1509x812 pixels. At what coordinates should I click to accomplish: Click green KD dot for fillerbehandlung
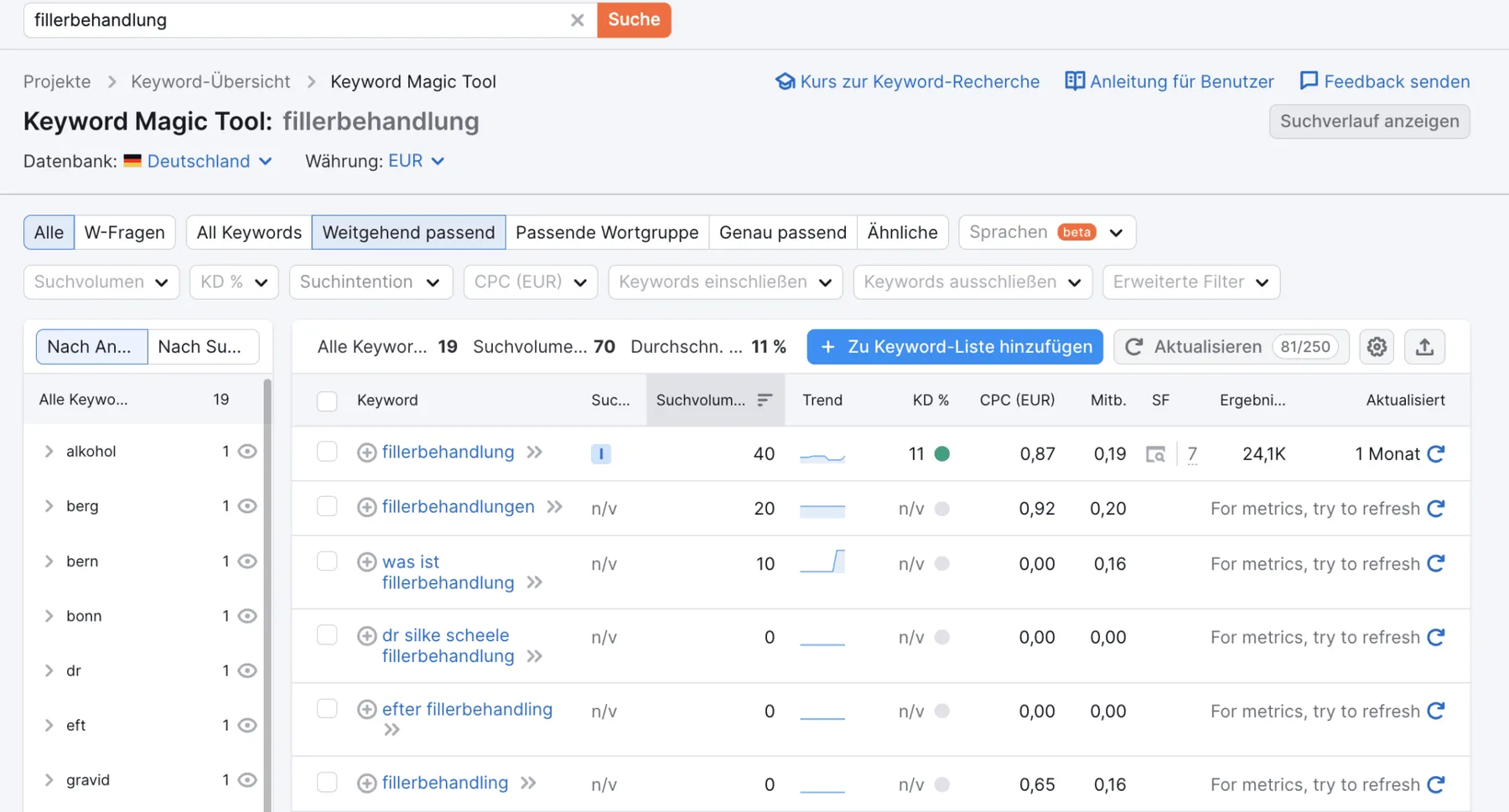pyautogui.click(x=942, y=454)
